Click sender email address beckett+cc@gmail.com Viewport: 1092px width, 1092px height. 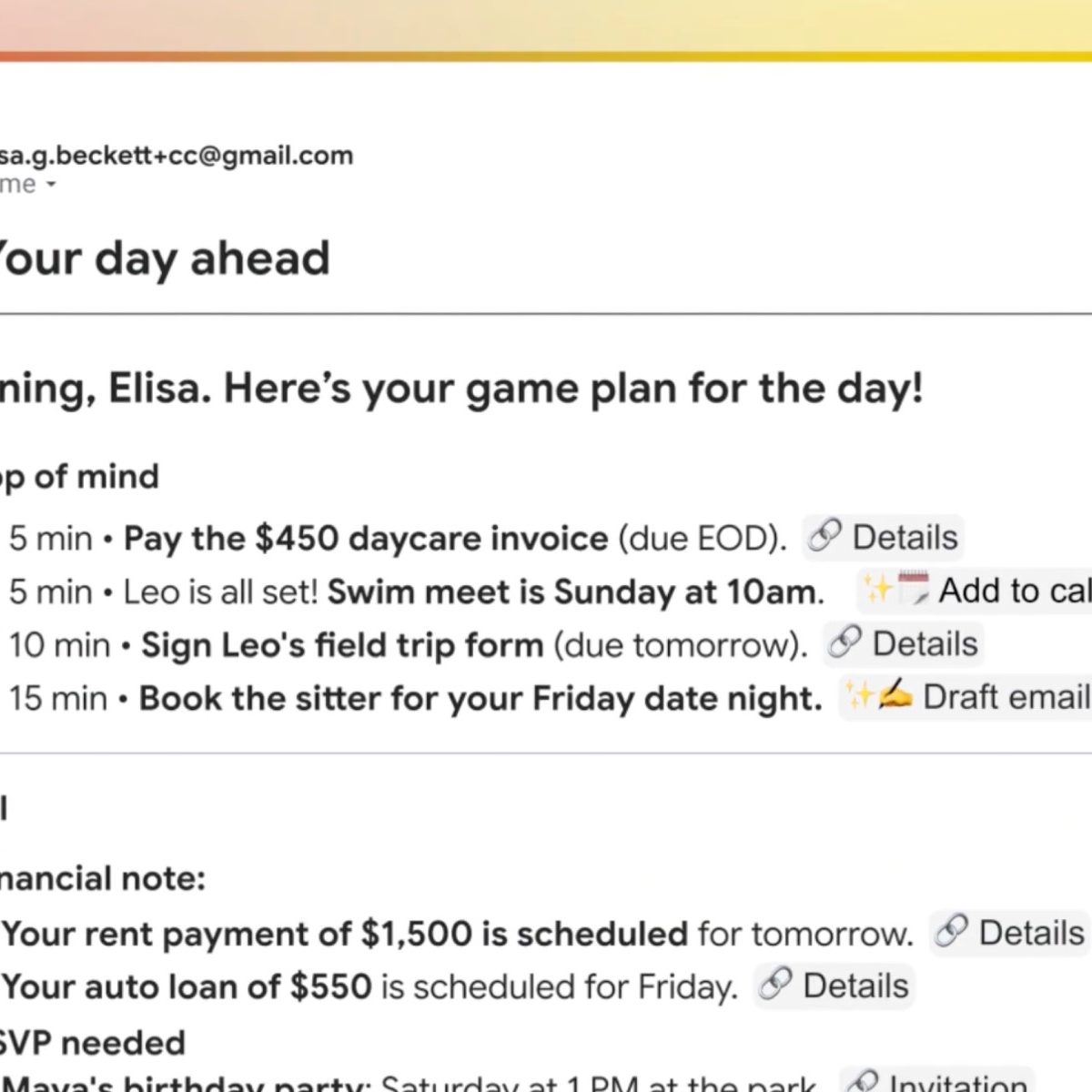point(177,156)
